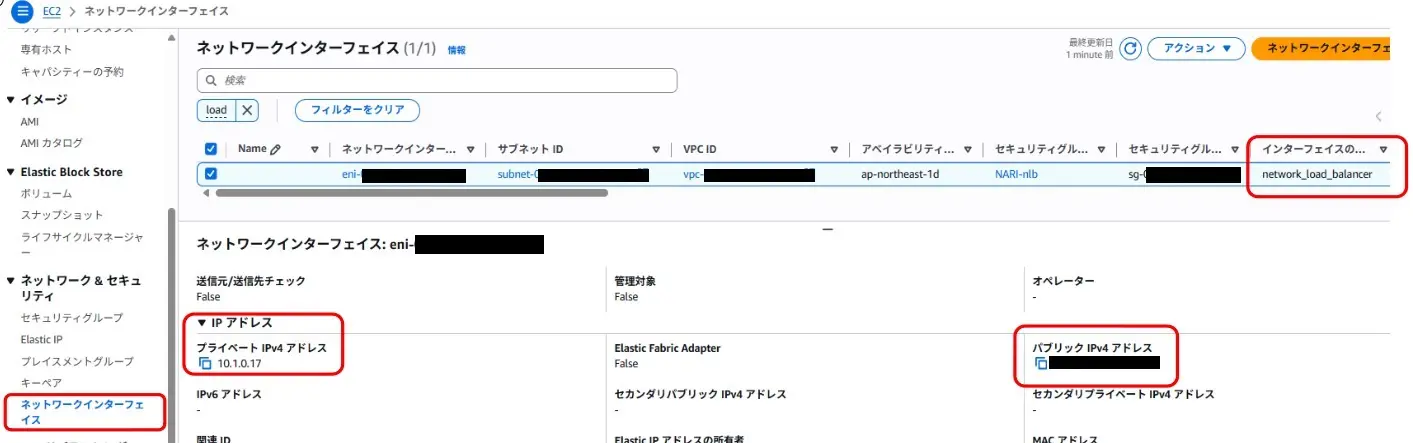
Task: Open AMI in the sidebar
Action: coord(30,121)
